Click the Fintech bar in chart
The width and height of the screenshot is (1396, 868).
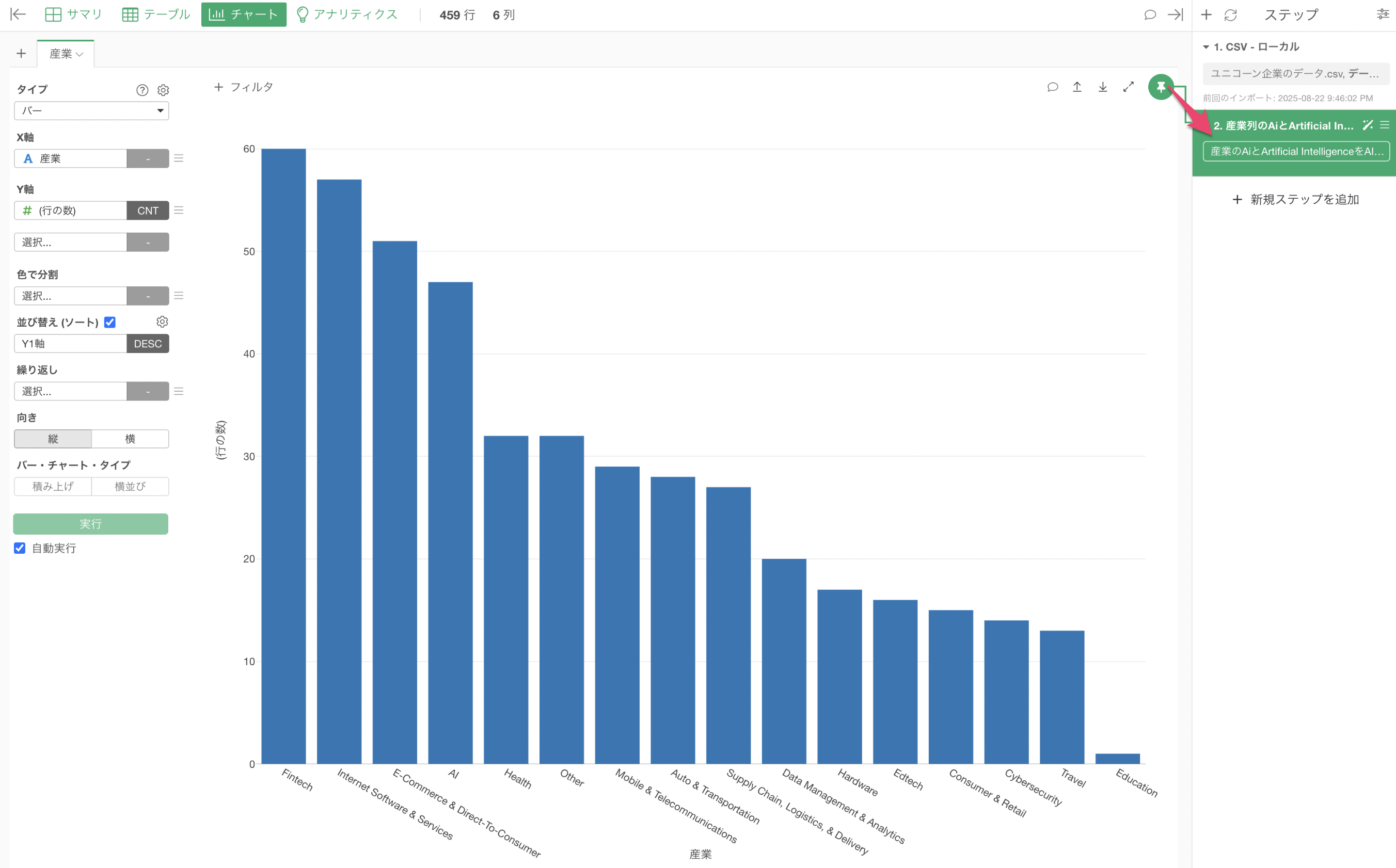(283, 456)
